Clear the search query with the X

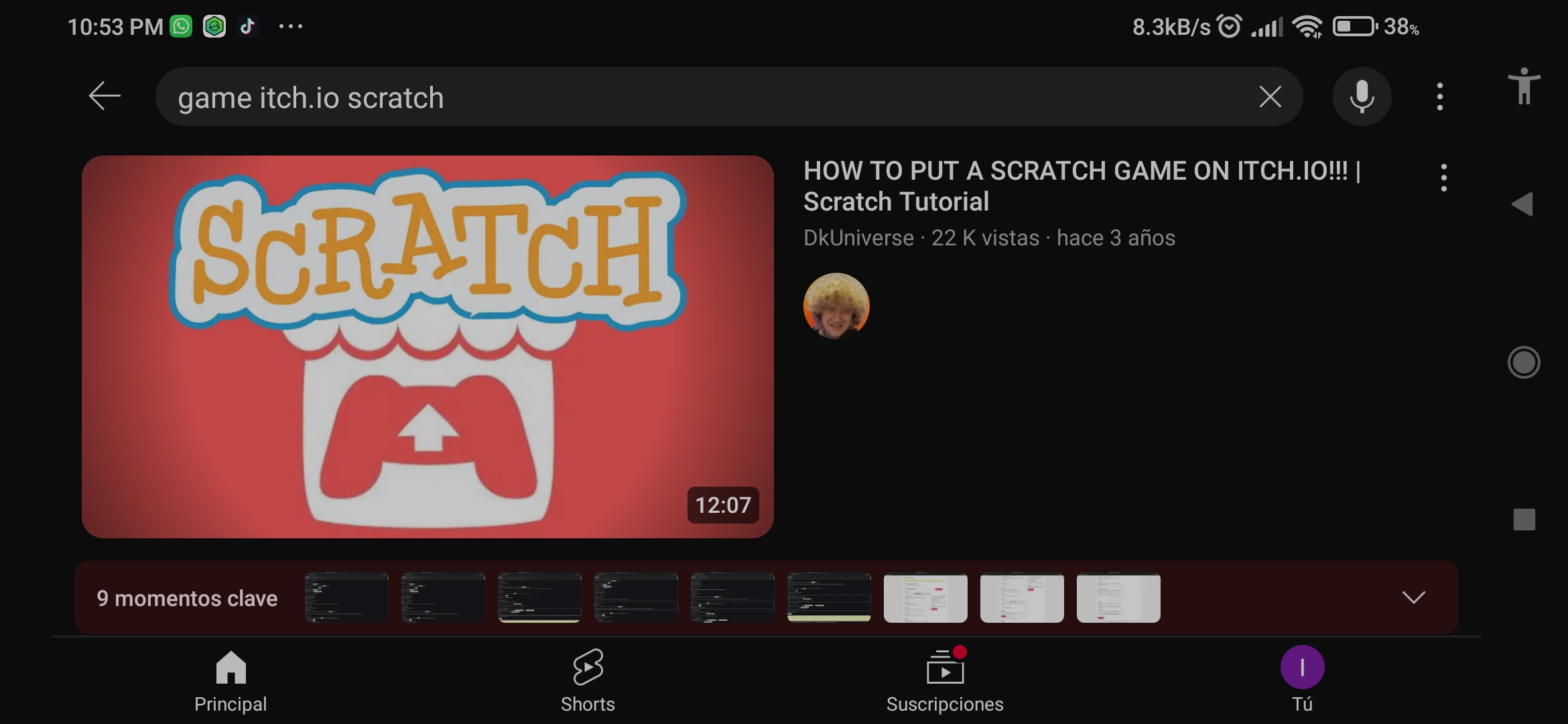[1269, 97]
